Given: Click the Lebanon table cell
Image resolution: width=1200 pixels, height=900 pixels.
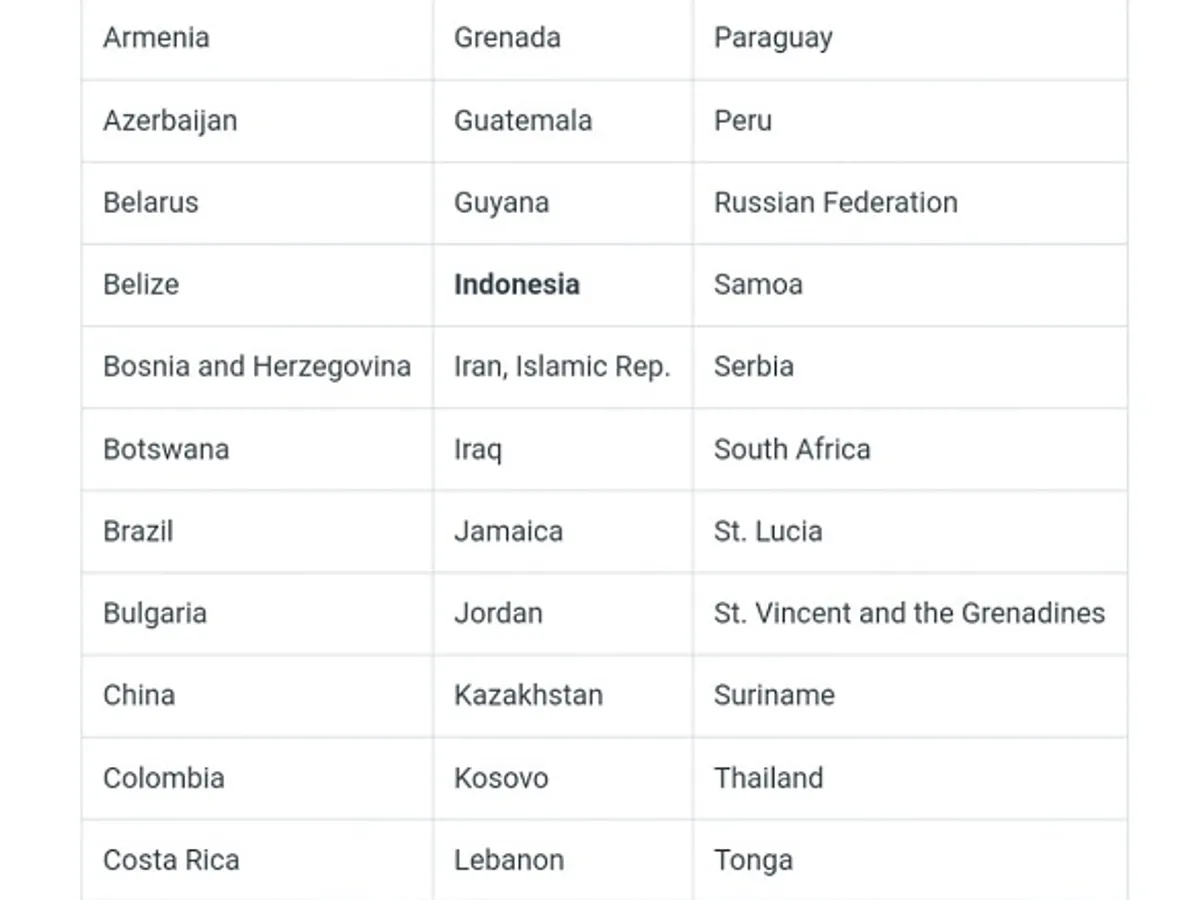Looking at the screenshot, I should (508, 860).
